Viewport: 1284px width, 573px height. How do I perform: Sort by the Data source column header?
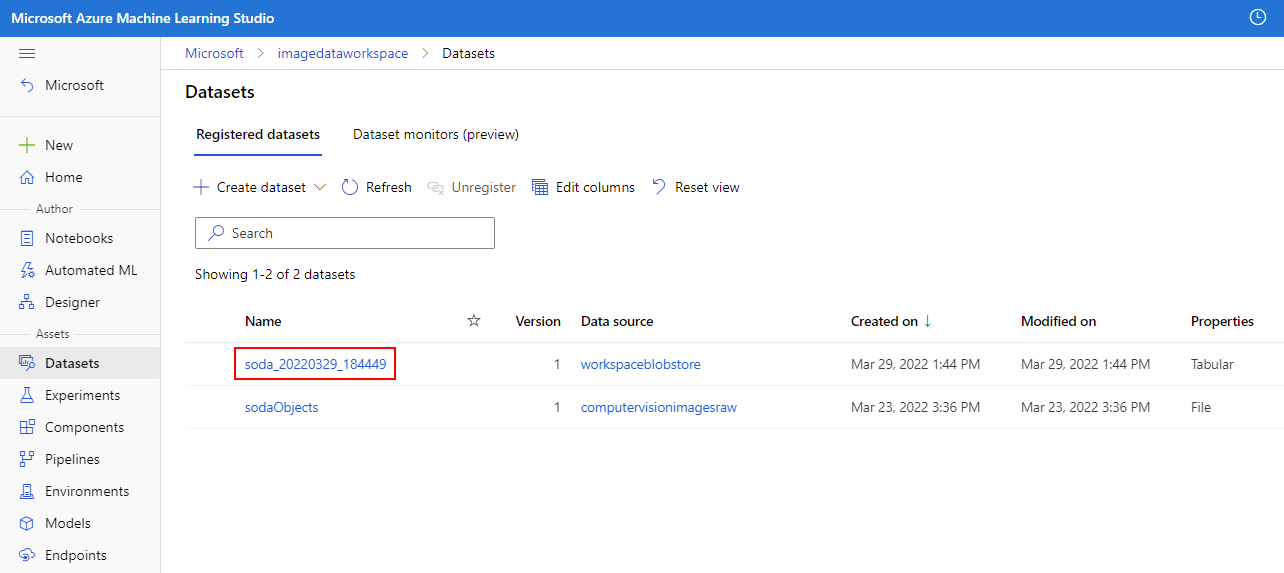coord(617,321)
